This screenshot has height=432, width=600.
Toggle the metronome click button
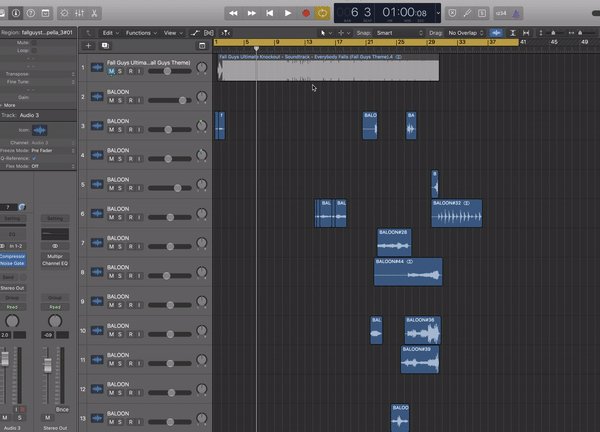pos(516,13)
